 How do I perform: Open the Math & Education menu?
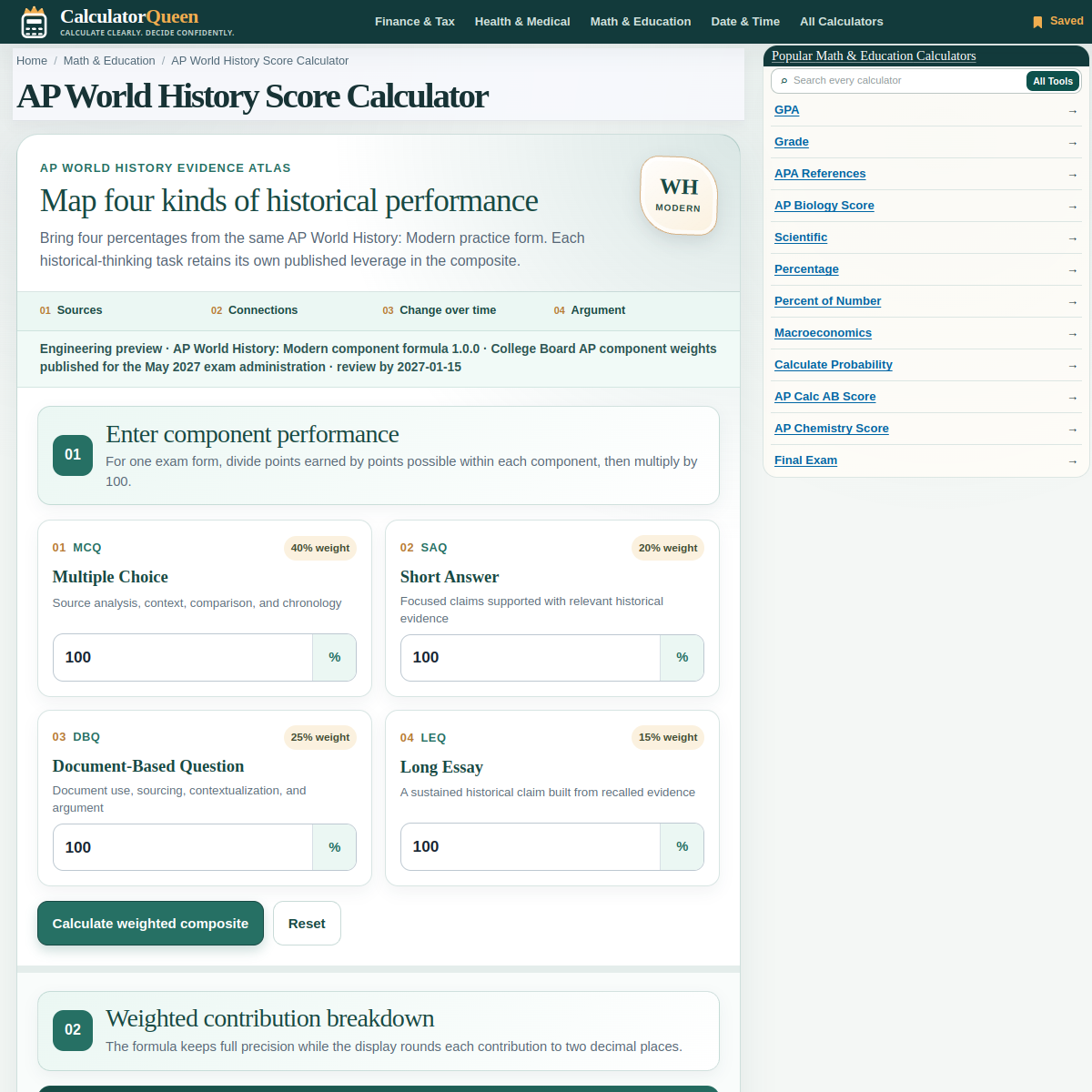[641, 22]
